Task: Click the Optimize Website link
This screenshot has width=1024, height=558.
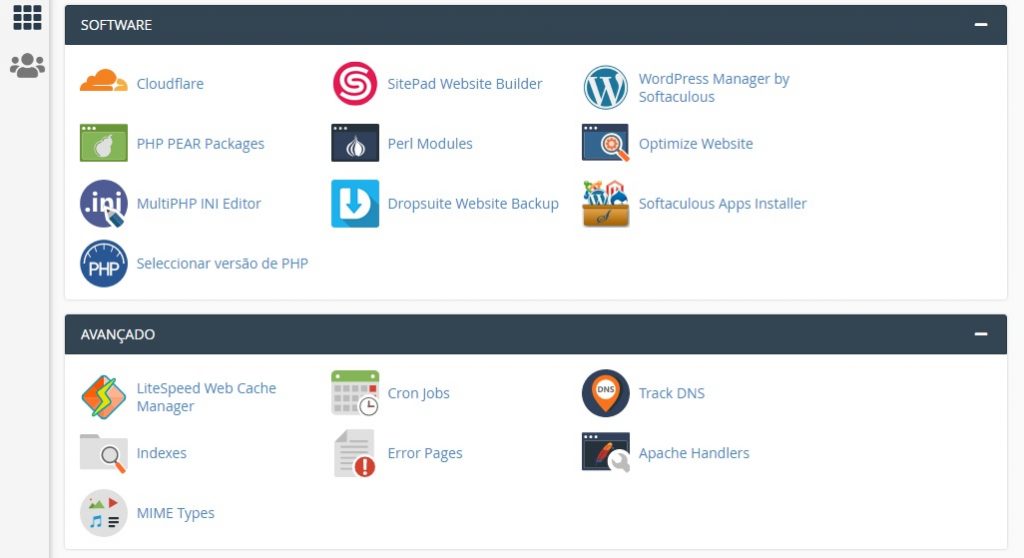Action: pyautogui.click(x=695, y=143)
